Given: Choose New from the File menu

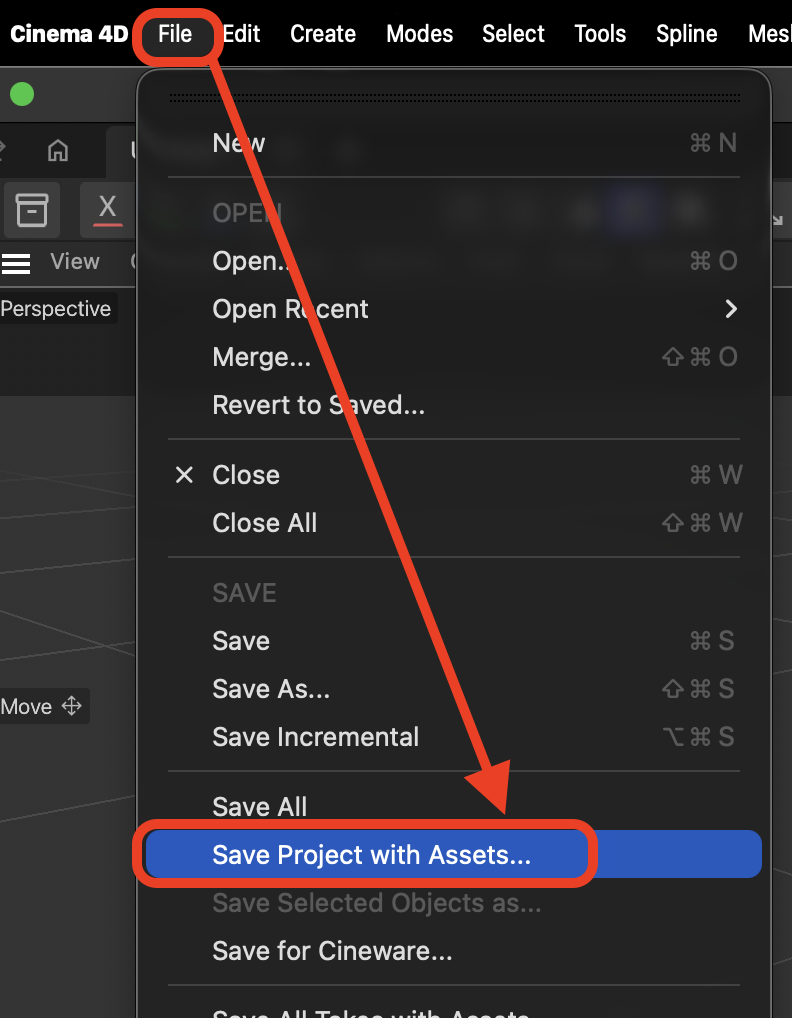Looking at the screenshot, I should pos(454,143).
